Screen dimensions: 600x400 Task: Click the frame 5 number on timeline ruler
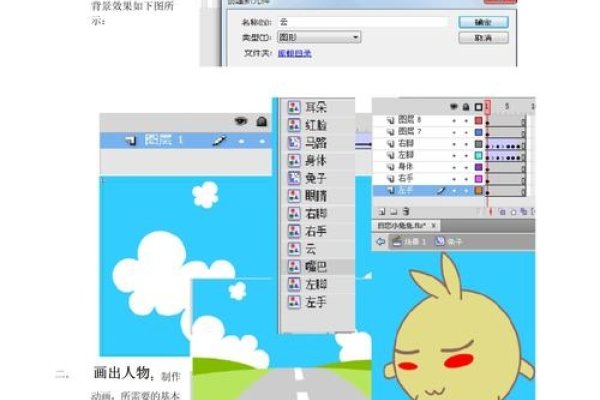[x=507, y=106]
